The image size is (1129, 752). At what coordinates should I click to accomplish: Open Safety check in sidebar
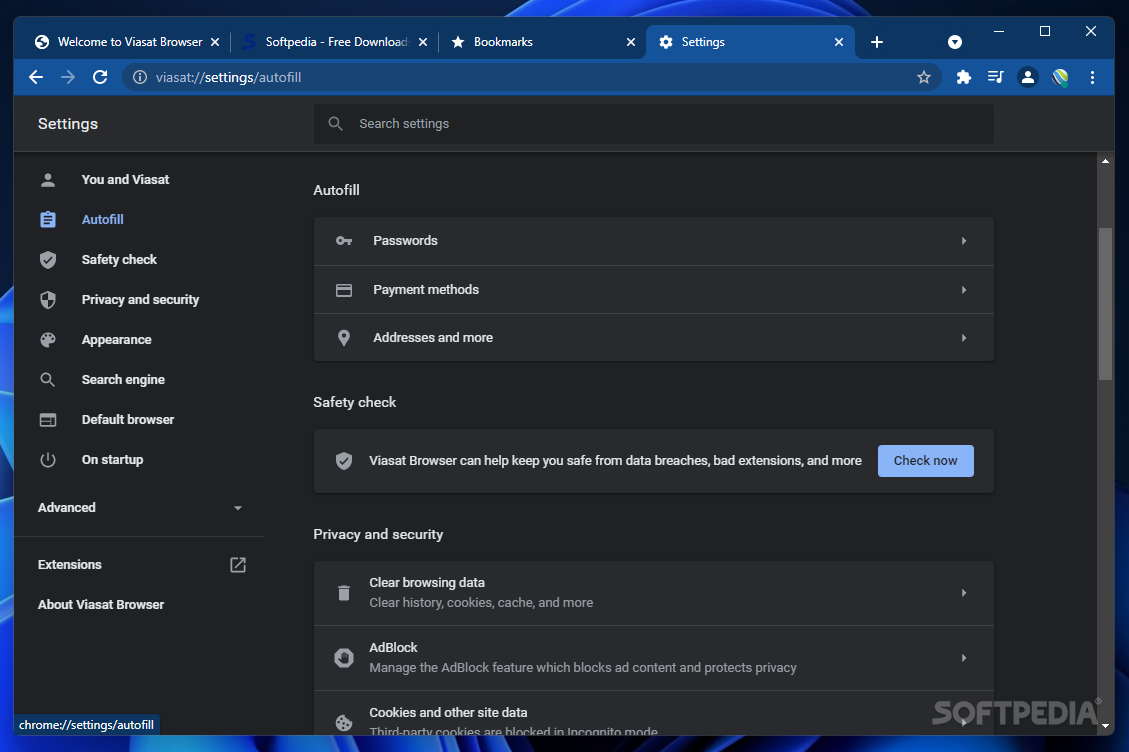pyautogui.click(x=119, y=259)
